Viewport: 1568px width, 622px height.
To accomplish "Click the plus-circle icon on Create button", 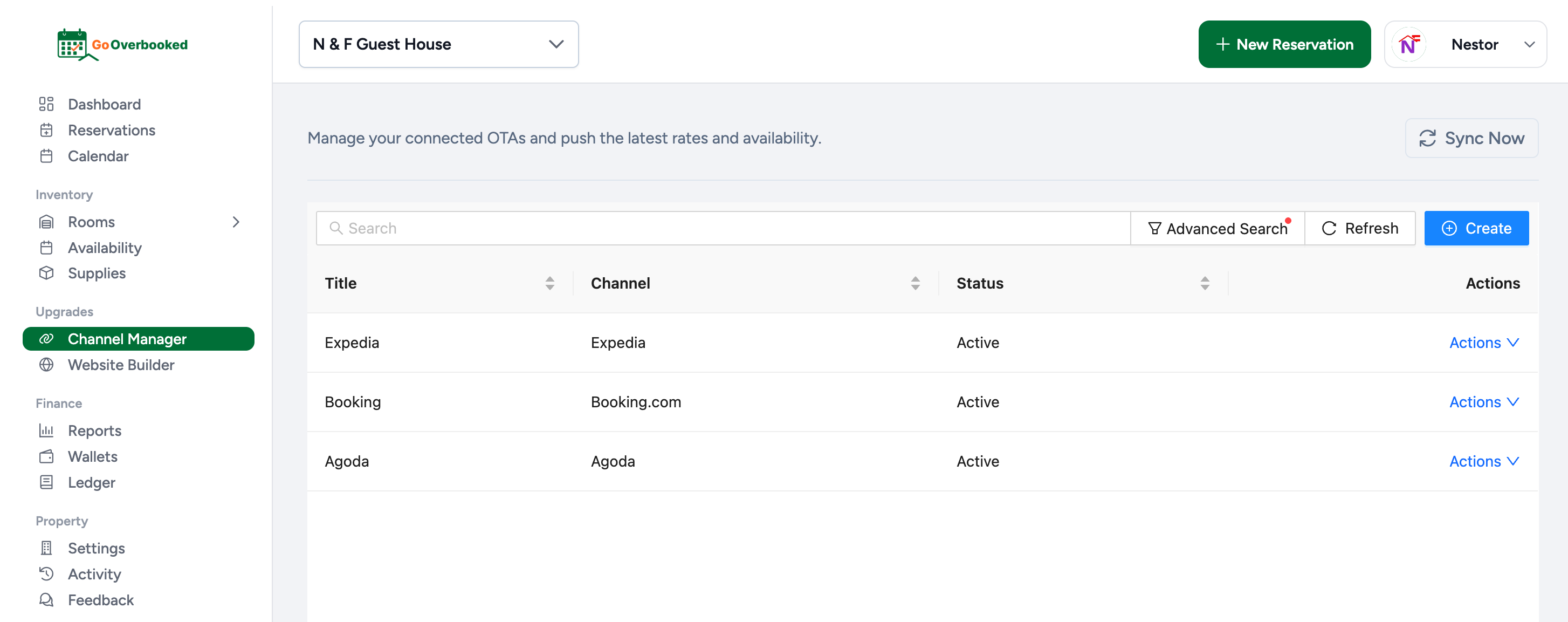I will (1449, 228).
